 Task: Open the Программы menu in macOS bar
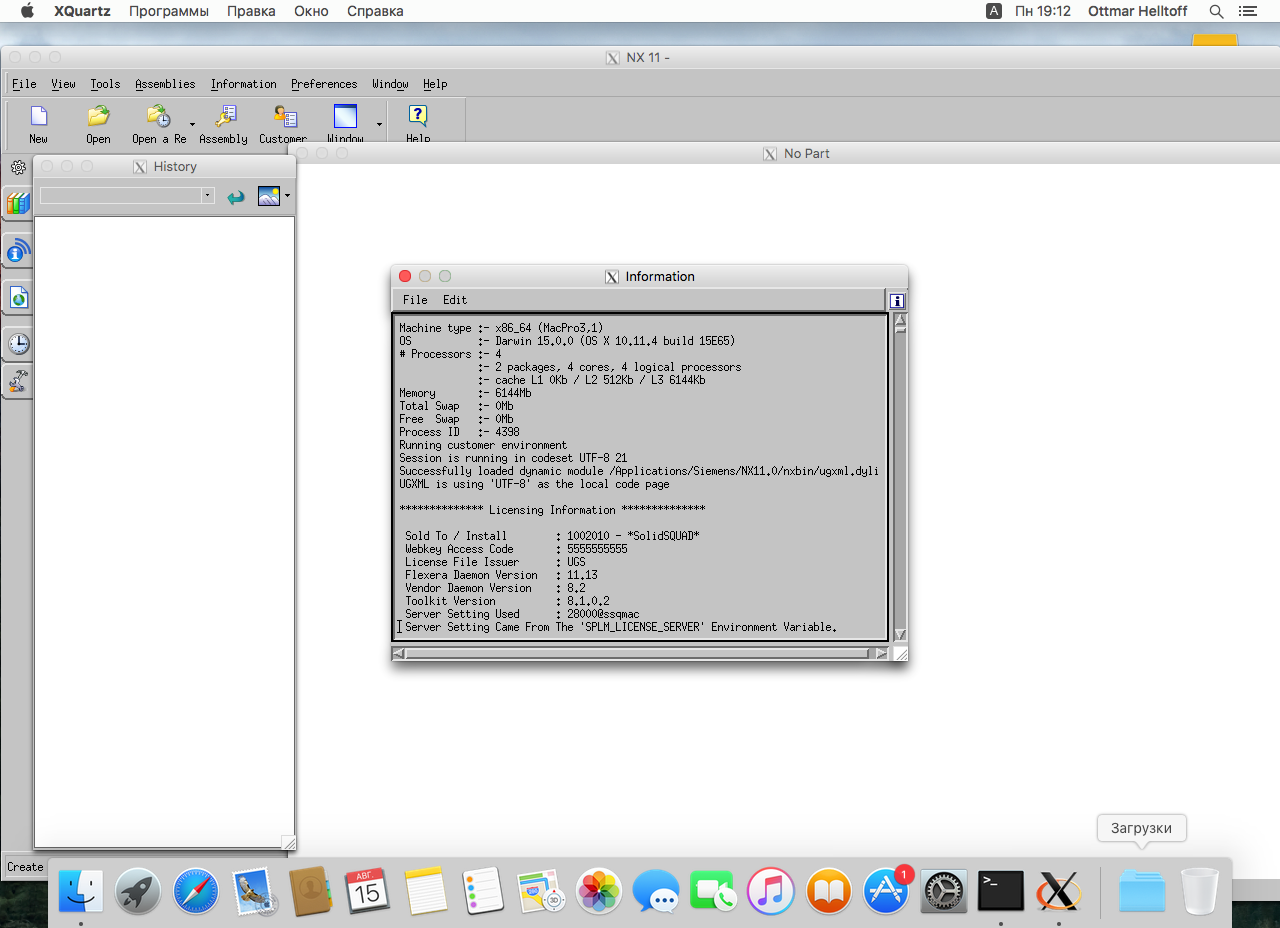click(169, 11)
